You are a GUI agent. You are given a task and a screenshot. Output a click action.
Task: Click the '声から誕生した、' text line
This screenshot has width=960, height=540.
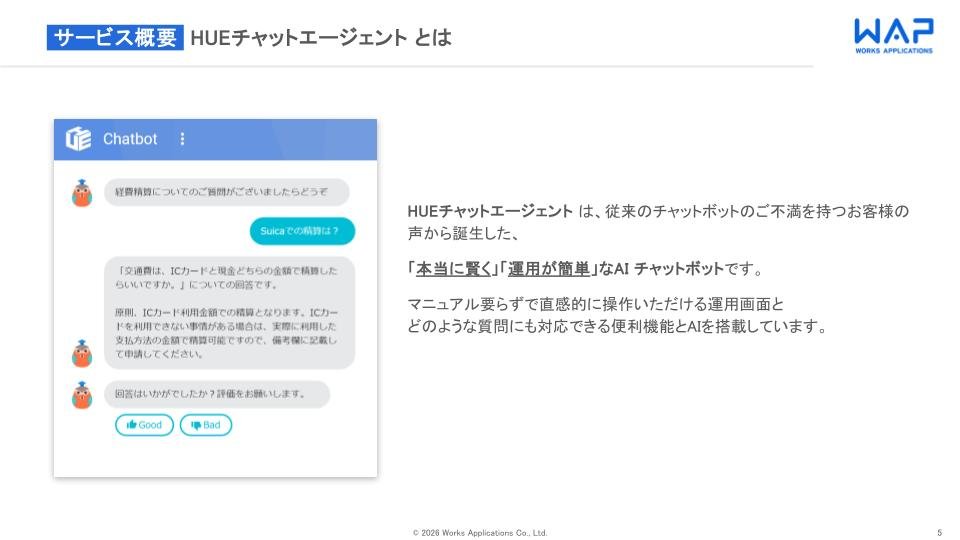tap(463, 233)
